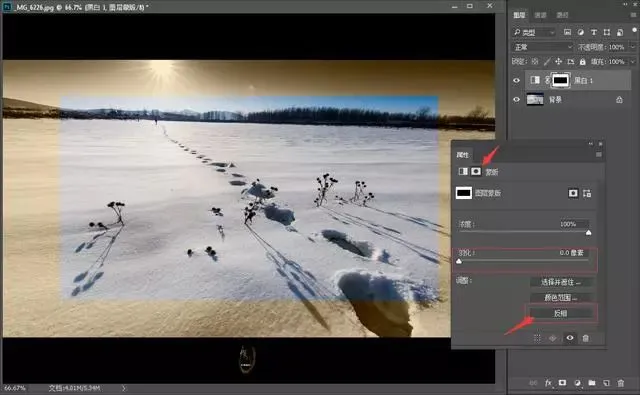This screenshot has width=640, height=395.
Task: Create a new layer group folder
Action: (x=592, y=383)
